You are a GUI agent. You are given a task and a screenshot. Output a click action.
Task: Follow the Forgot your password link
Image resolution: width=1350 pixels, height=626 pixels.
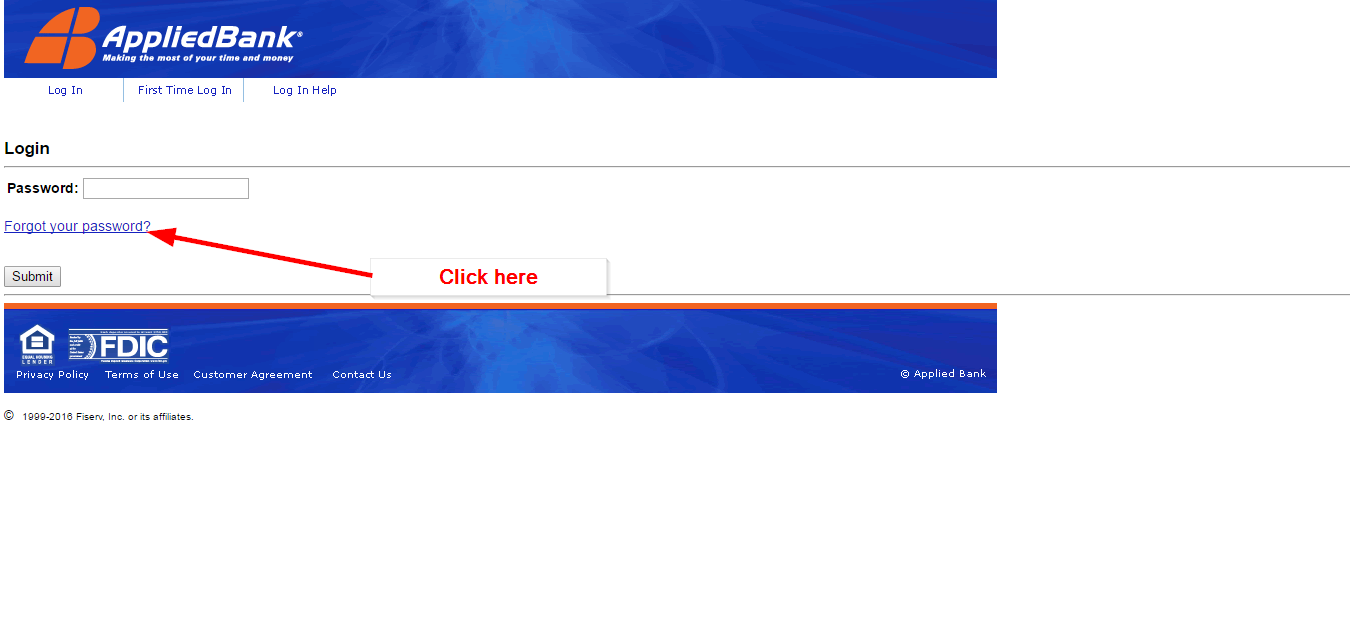pos(77,226)
